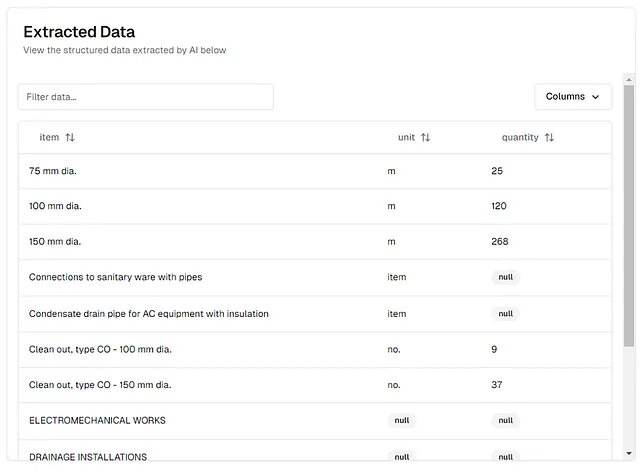Sort by the item column icon
The width and height of the screenshot is (640, 473).
[70, 138]
